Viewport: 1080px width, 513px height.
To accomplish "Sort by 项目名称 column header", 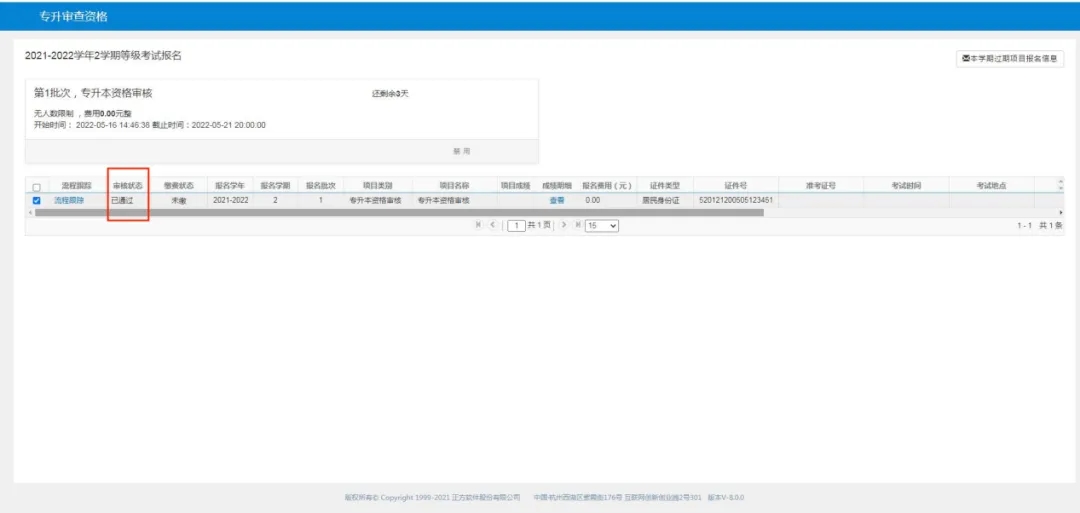I will click(x=455, y=186).
